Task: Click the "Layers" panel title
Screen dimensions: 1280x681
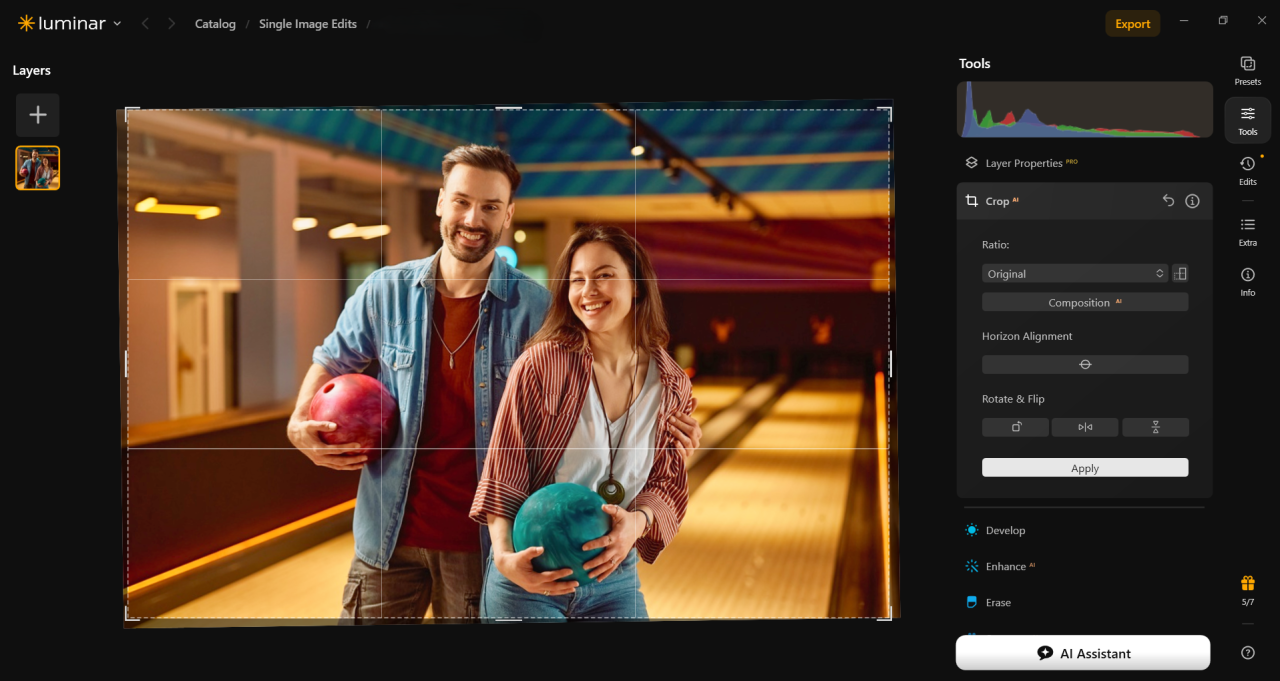Action: point(32,70)
